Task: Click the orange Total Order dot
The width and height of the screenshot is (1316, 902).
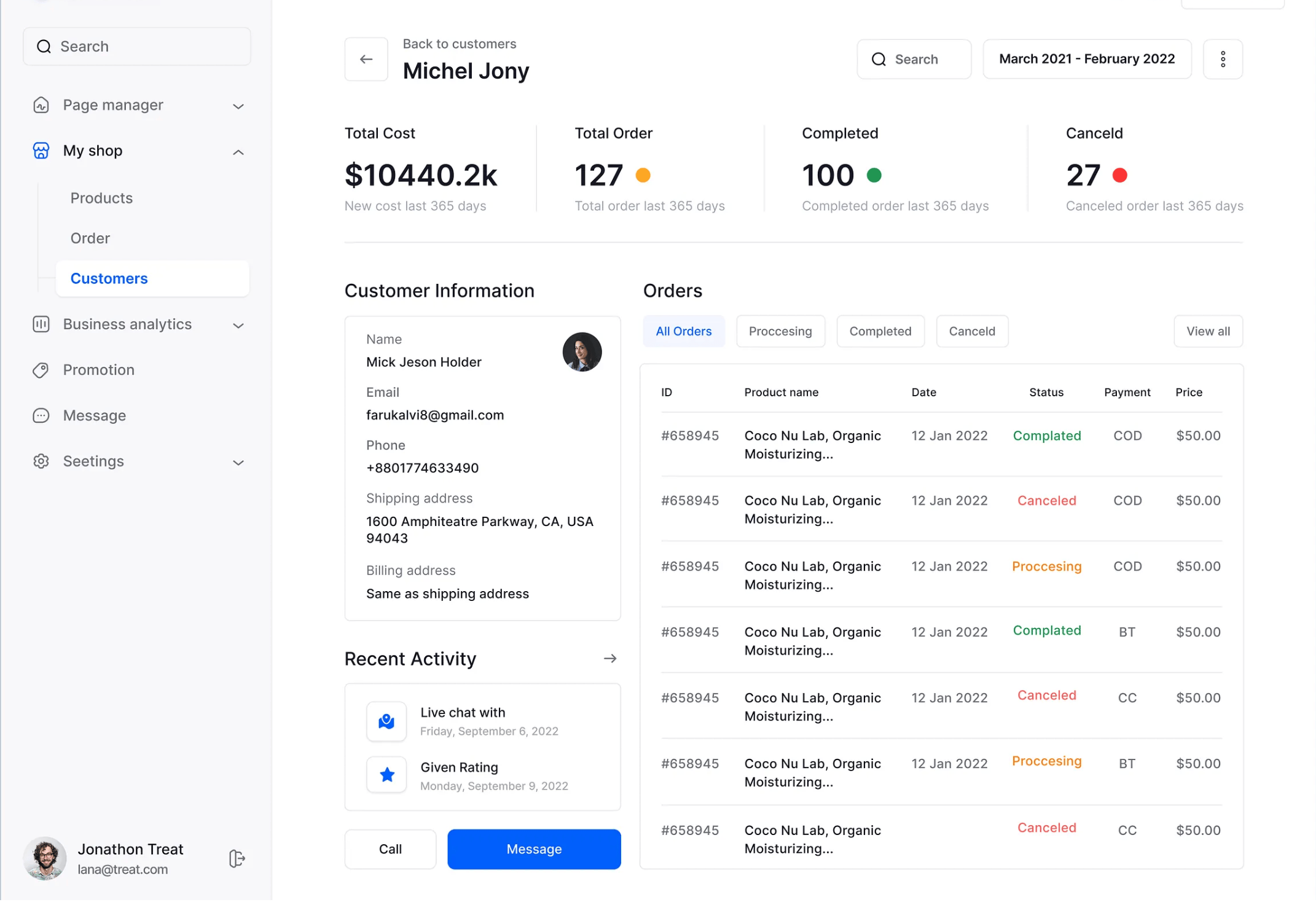Action: [643, 175]
